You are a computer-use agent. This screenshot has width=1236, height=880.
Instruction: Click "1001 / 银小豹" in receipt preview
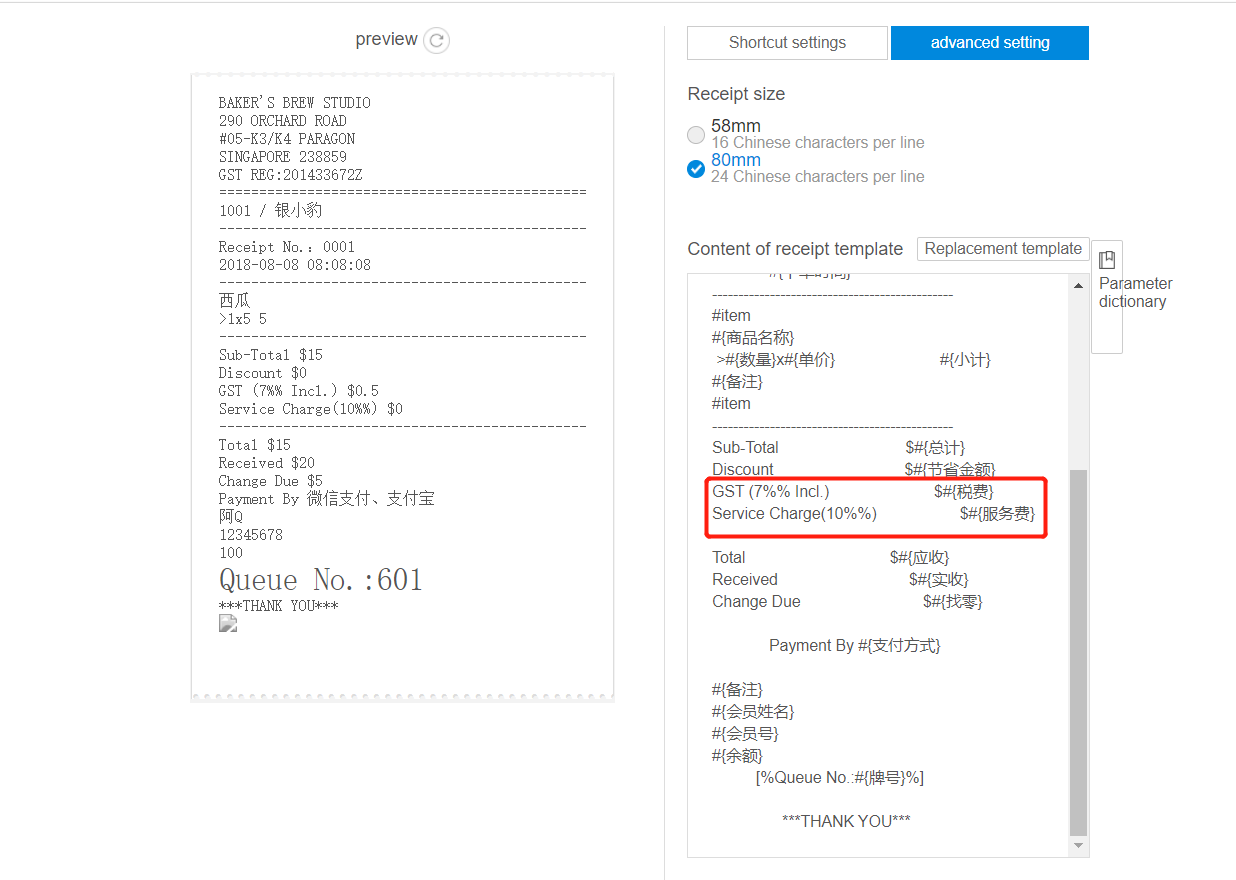point(271,211)
